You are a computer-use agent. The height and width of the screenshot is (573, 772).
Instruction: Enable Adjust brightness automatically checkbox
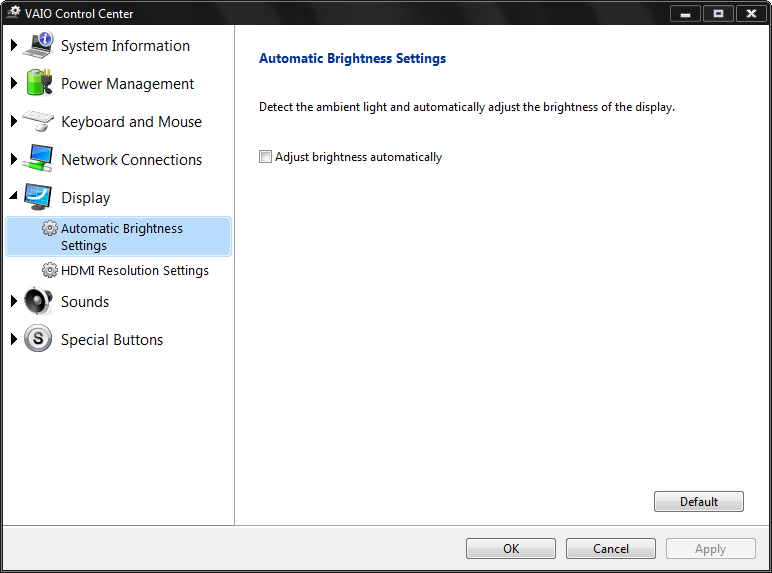[x=265, y=157]
